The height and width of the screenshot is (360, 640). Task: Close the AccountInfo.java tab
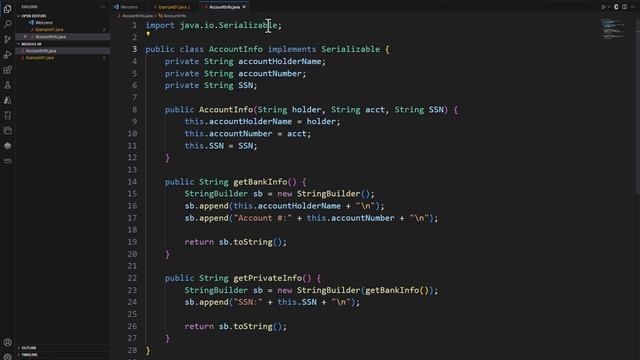(244, 7)
